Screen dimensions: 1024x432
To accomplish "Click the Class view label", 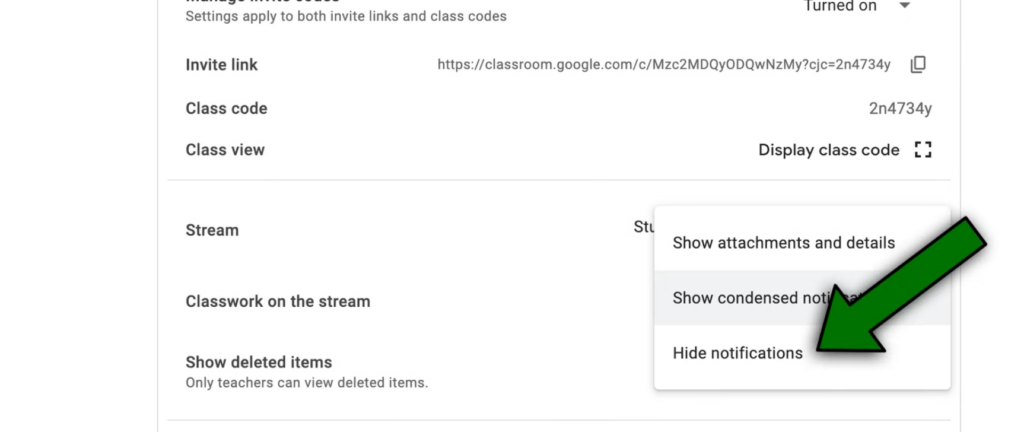I will 225,150.
